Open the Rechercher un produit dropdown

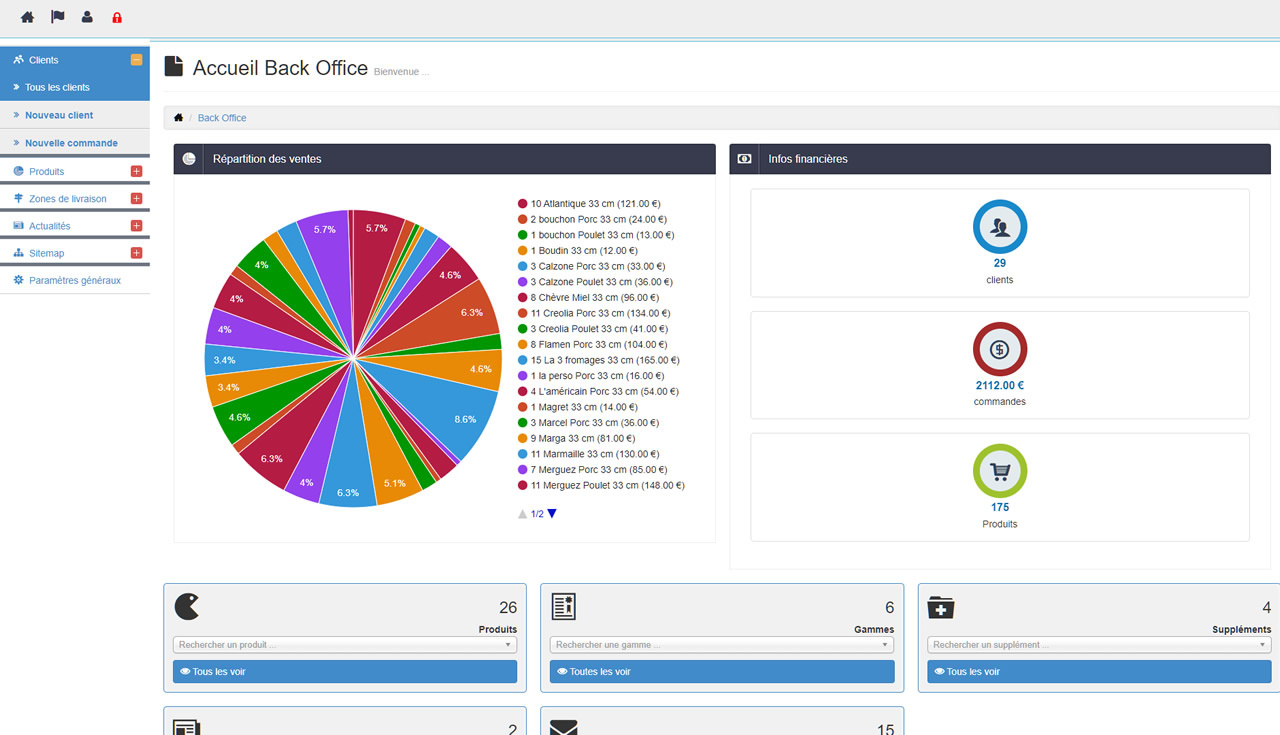coord(344,645)
